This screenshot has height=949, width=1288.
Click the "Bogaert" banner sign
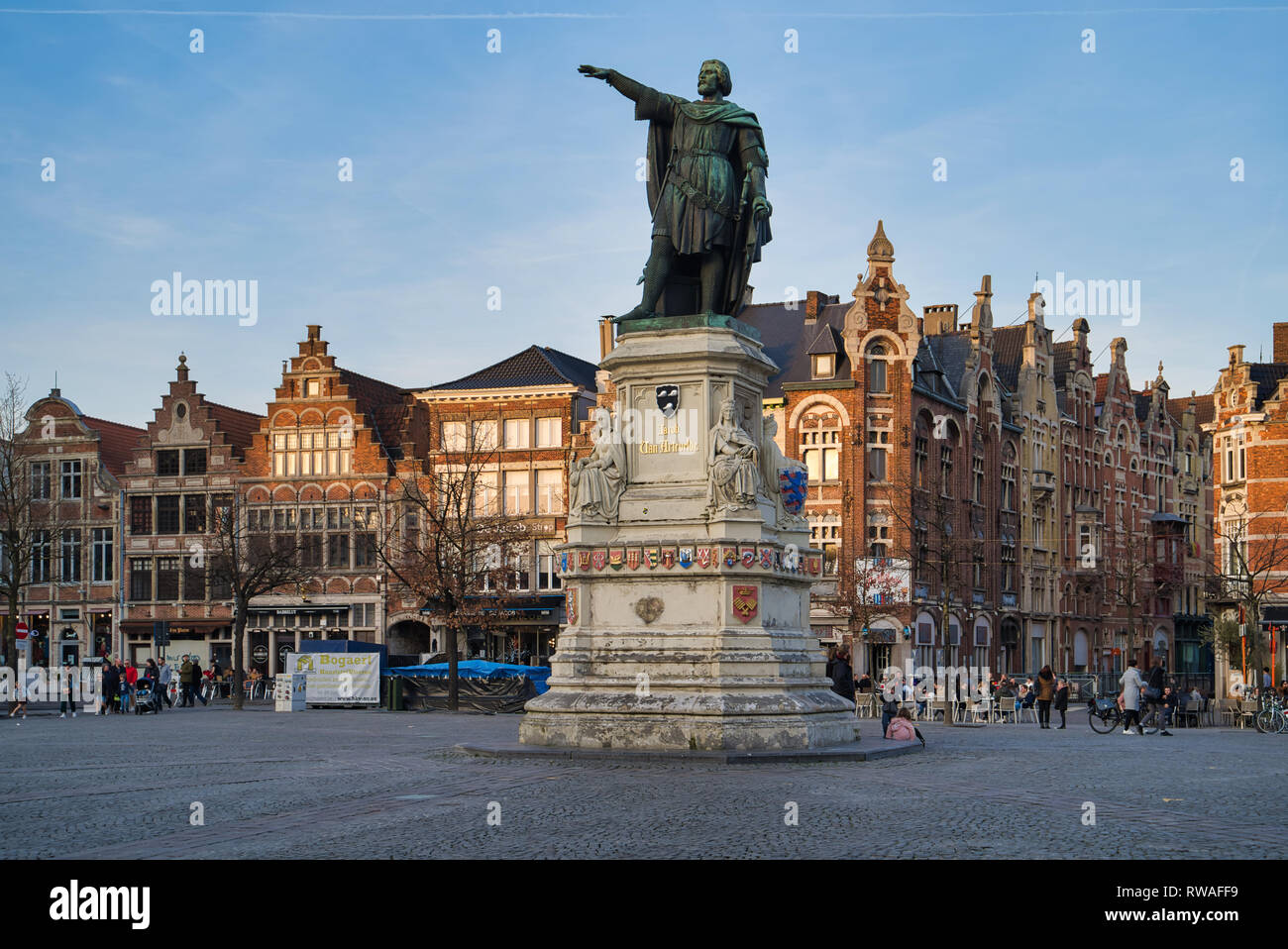click(x=333, y=679)
